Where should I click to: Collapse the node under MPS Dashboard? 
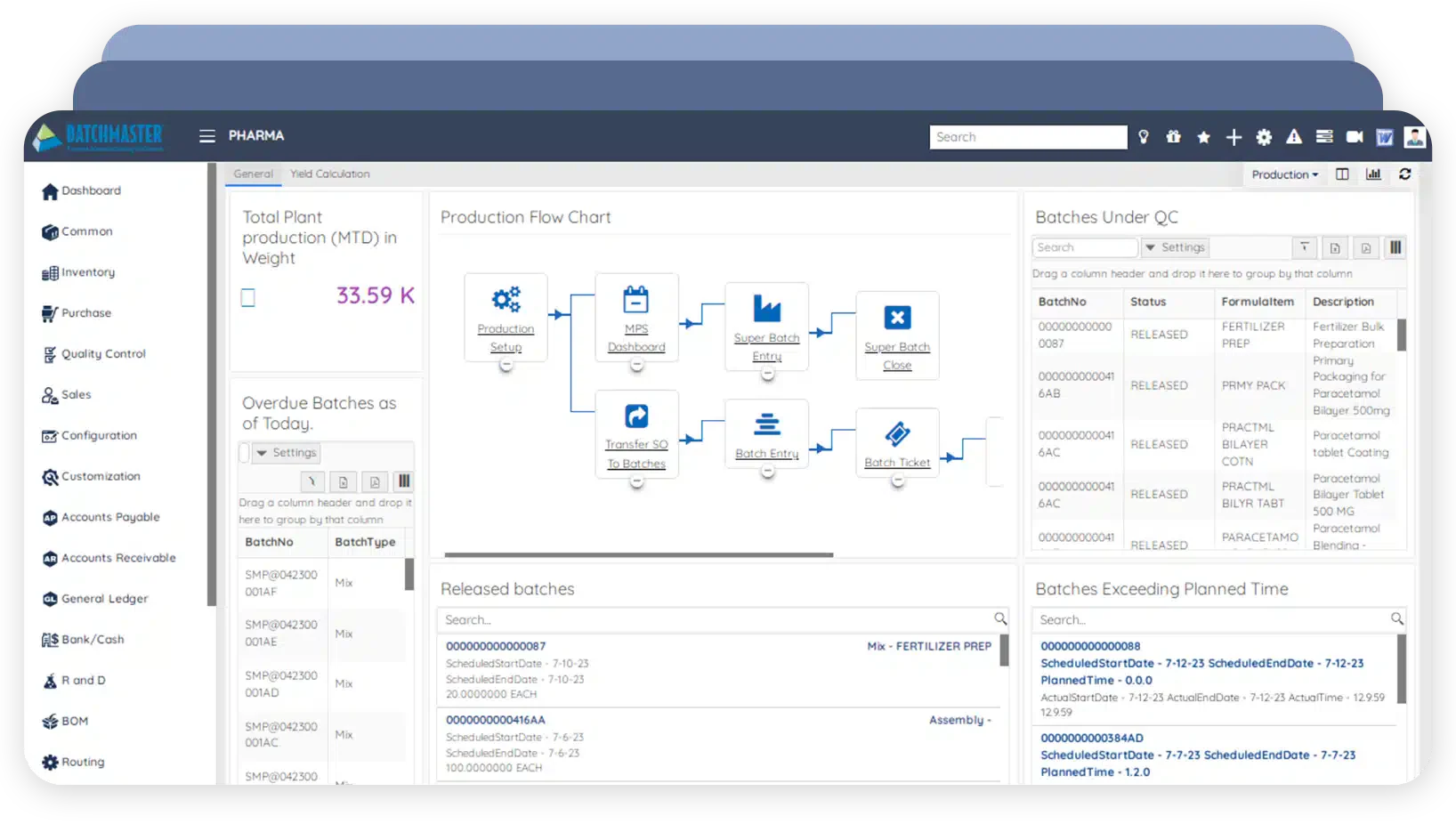636,366
